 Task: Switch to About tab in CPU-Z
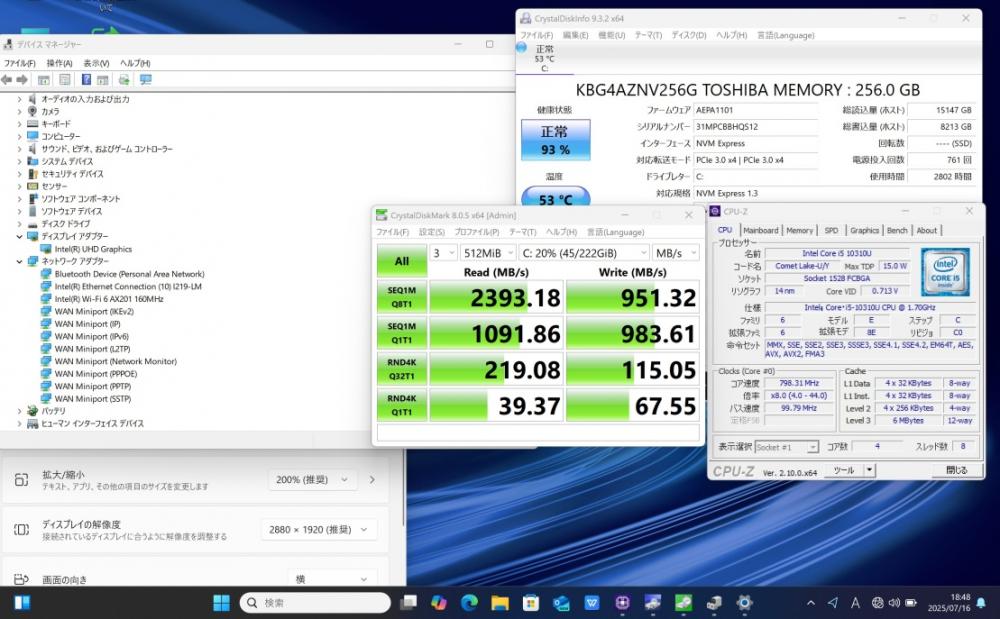pos(927,230)
